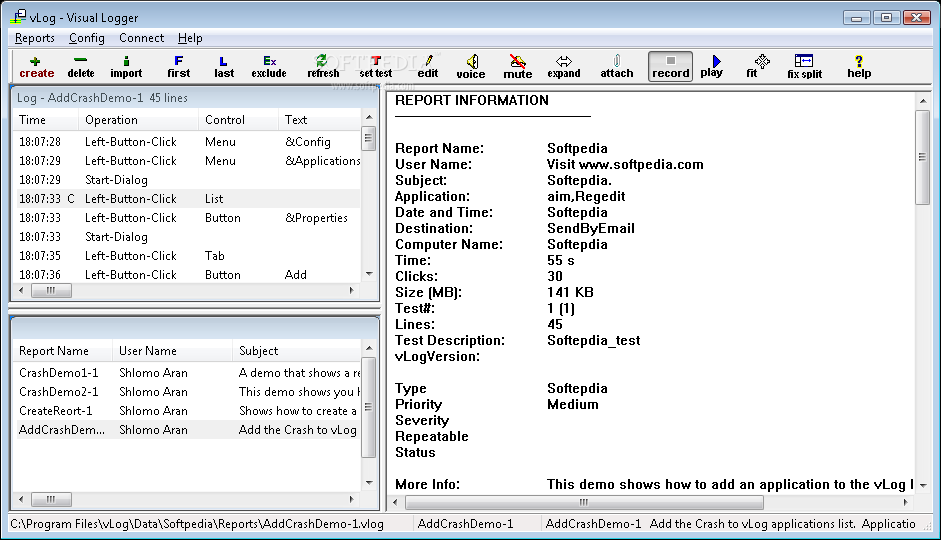Viewport: 941px width, 540px height.
Task: Click Visit www.softpedia.com user name value
Action: pyautogui.click(x=625, y=164)
